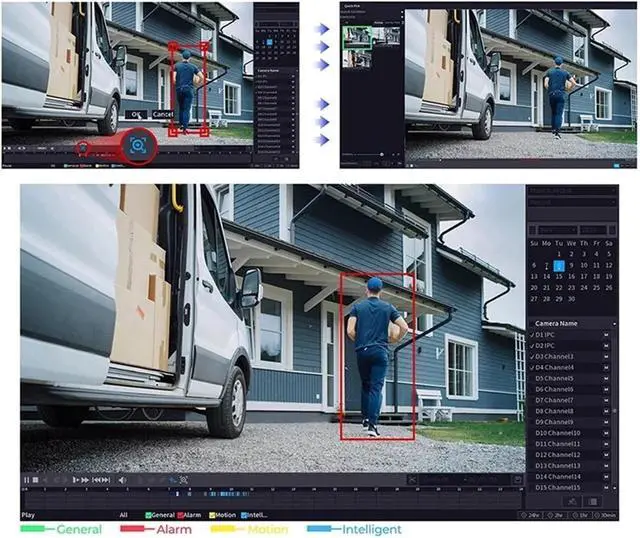Go to previous month in calendar
This screenshot has width=640, height=538.
click(532, 230)
